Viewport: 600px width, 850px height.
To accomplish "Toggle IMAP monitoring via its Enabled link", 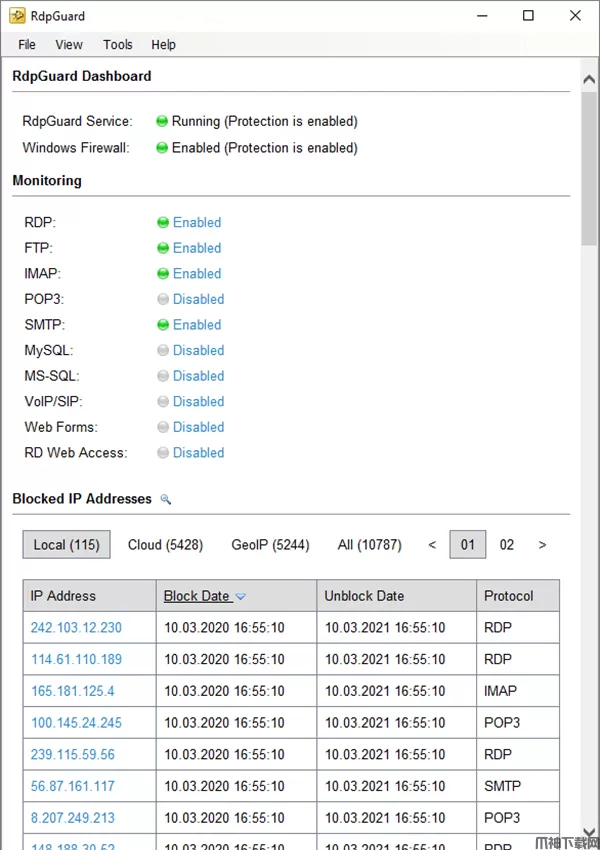I will [x=197, y=274].
